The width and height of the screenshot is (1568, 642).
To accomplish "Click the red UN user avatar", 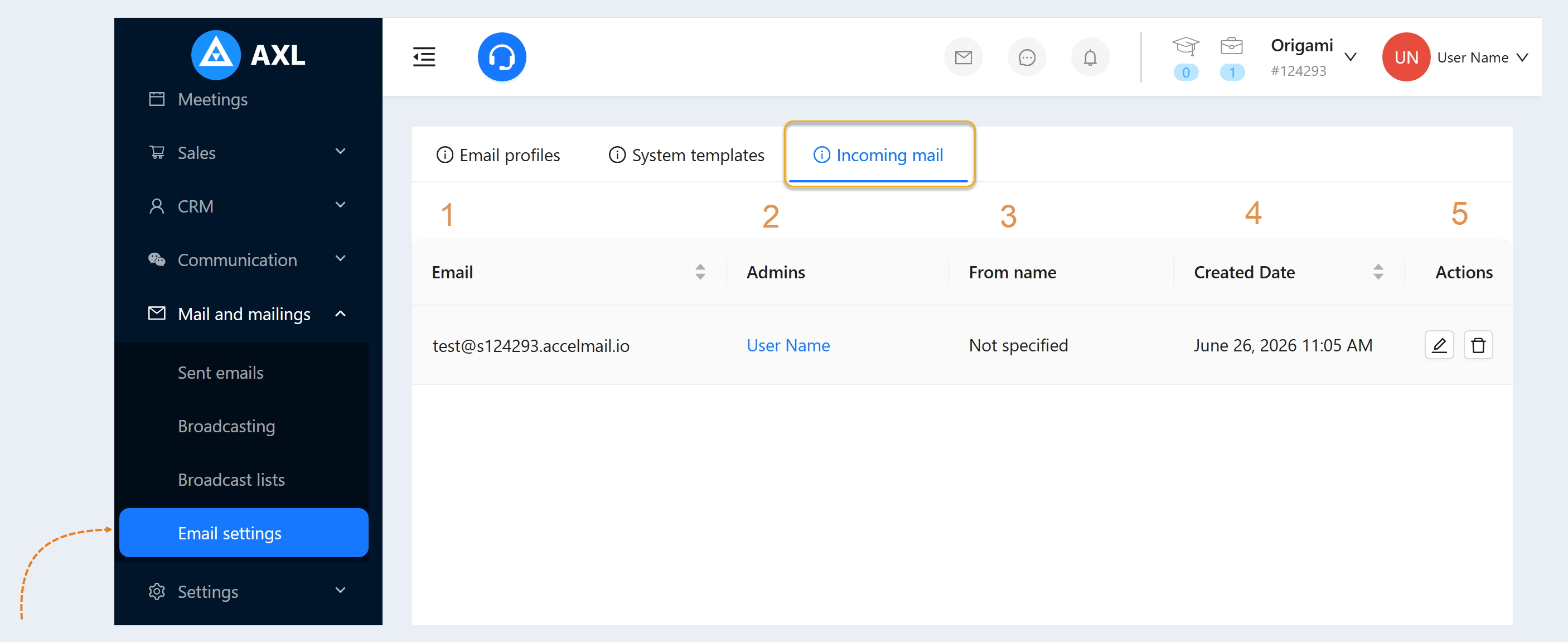I will click(x=1406, y=57).
